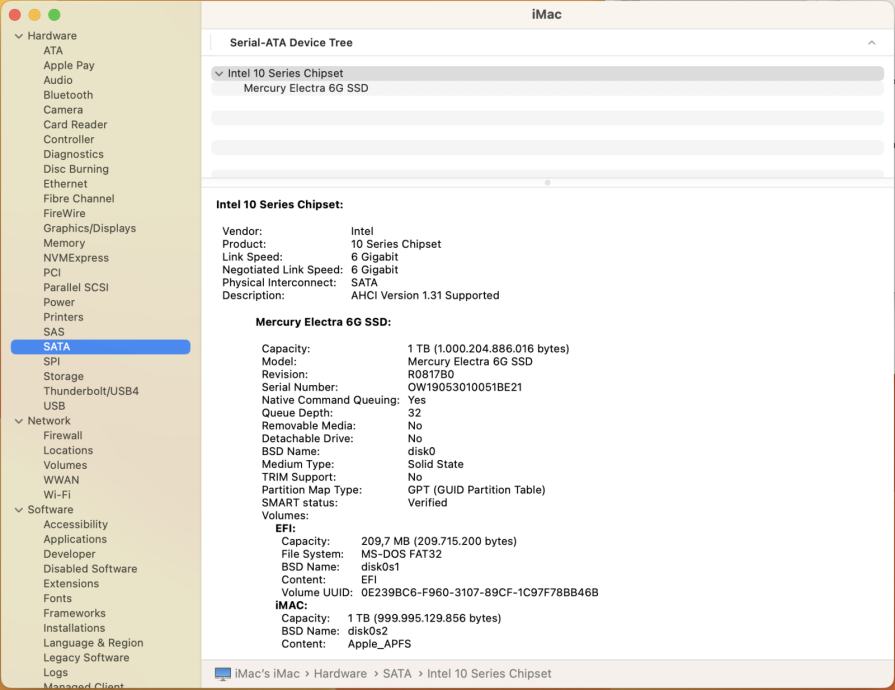
Task: Select Storage in the sidebar
Action: tap(63, 377)
